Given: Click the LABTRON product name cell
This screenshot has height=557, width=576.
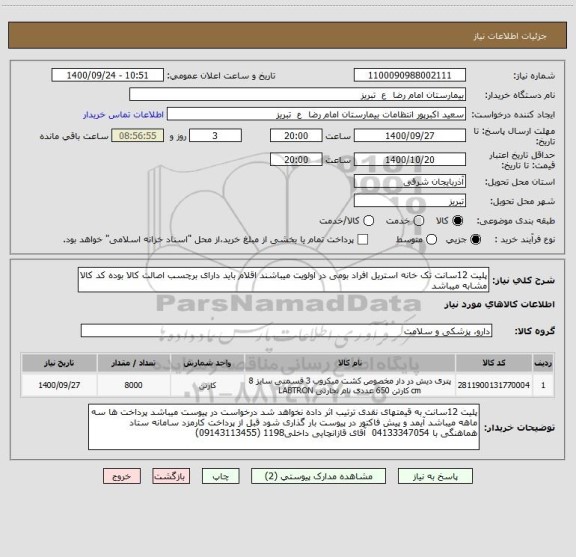Looking at the screenshot, I should pyautogui.click(x=350, y=385).
